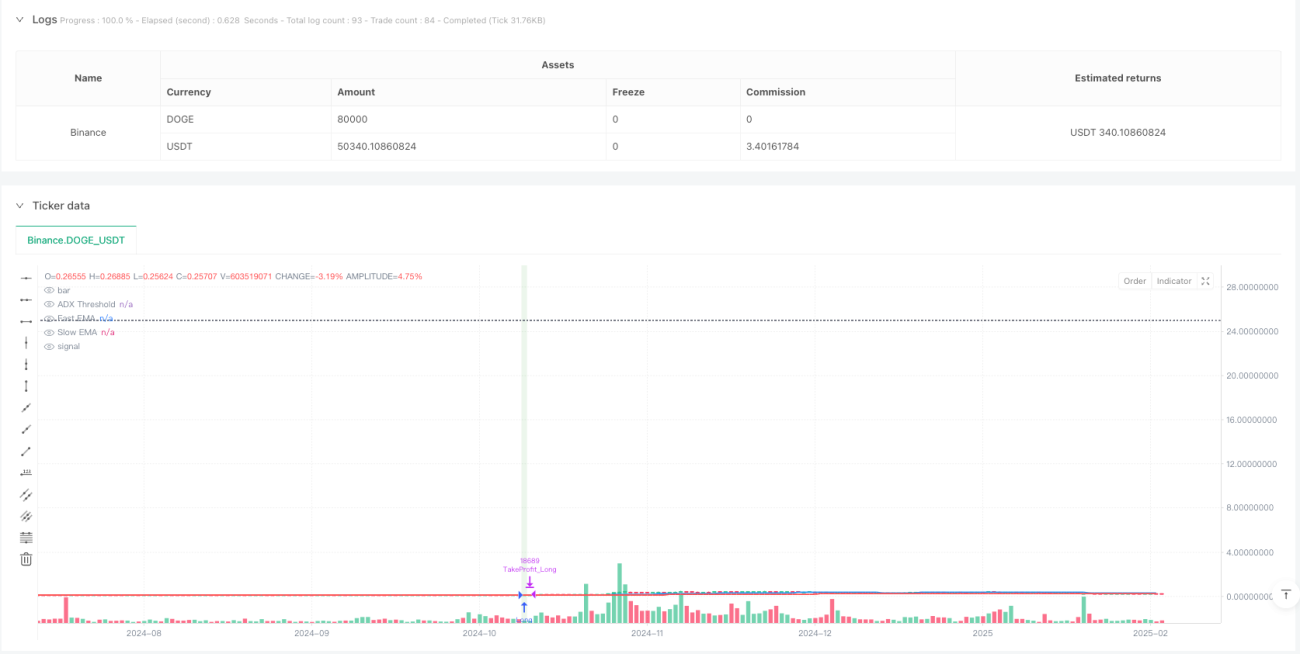Toggle visibility of the bar series
This screenshot has width=1300, height=654.
[x=49, y=290]
